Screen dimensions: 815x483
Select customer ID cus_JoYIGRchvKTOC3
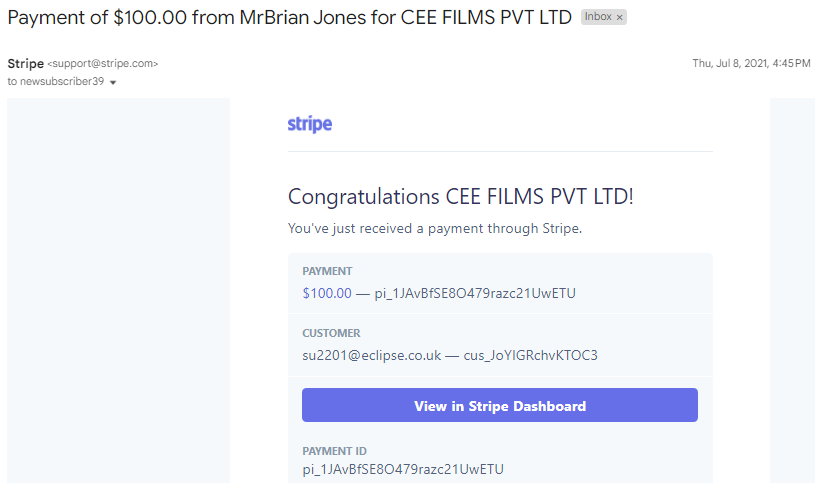tap(531, 355)
